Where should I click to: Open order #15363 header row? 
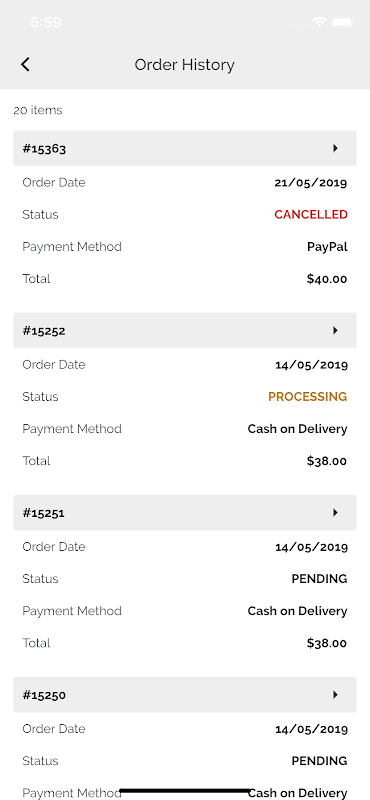pos(185,148)
